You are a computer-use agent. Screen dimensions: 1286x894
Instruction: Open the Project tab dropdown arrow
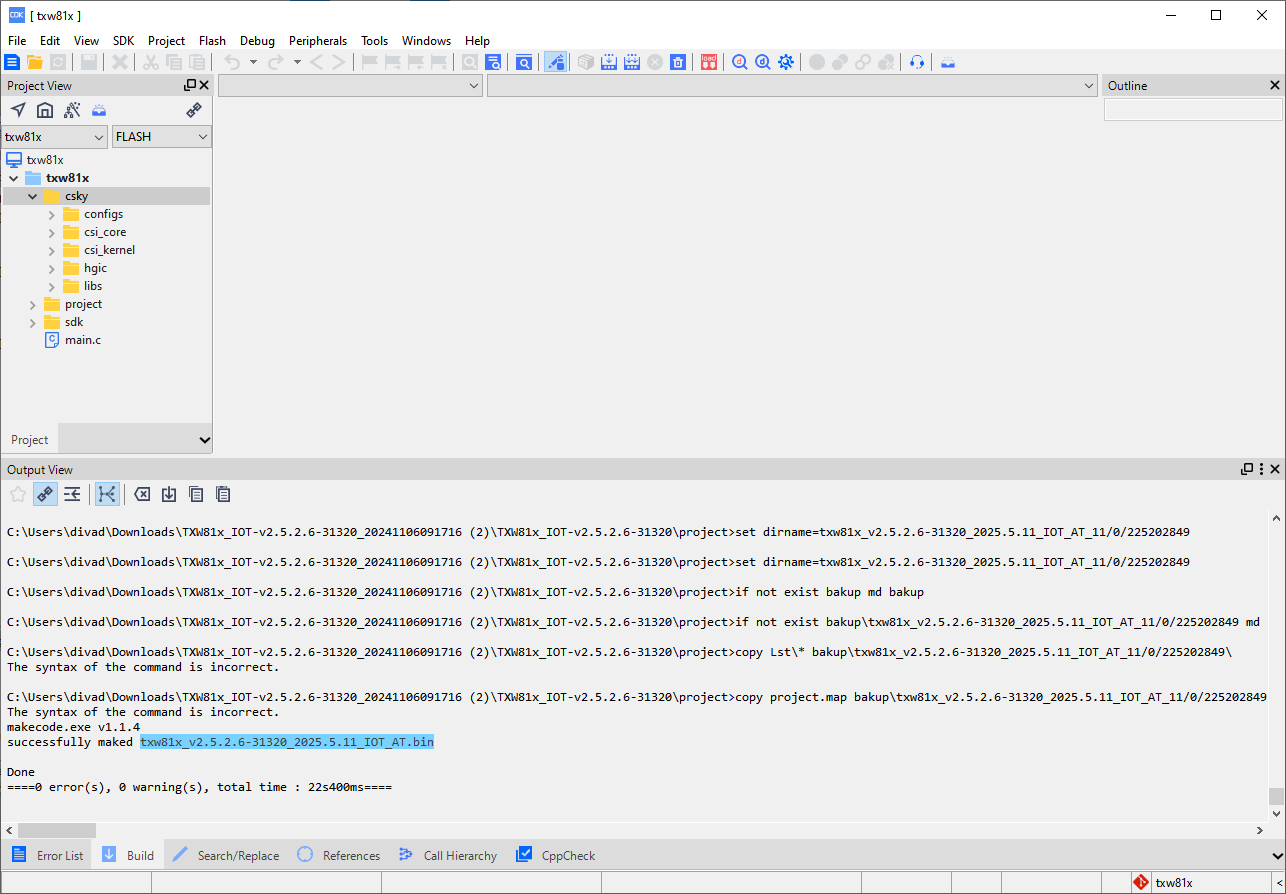[x=205, y=440]
